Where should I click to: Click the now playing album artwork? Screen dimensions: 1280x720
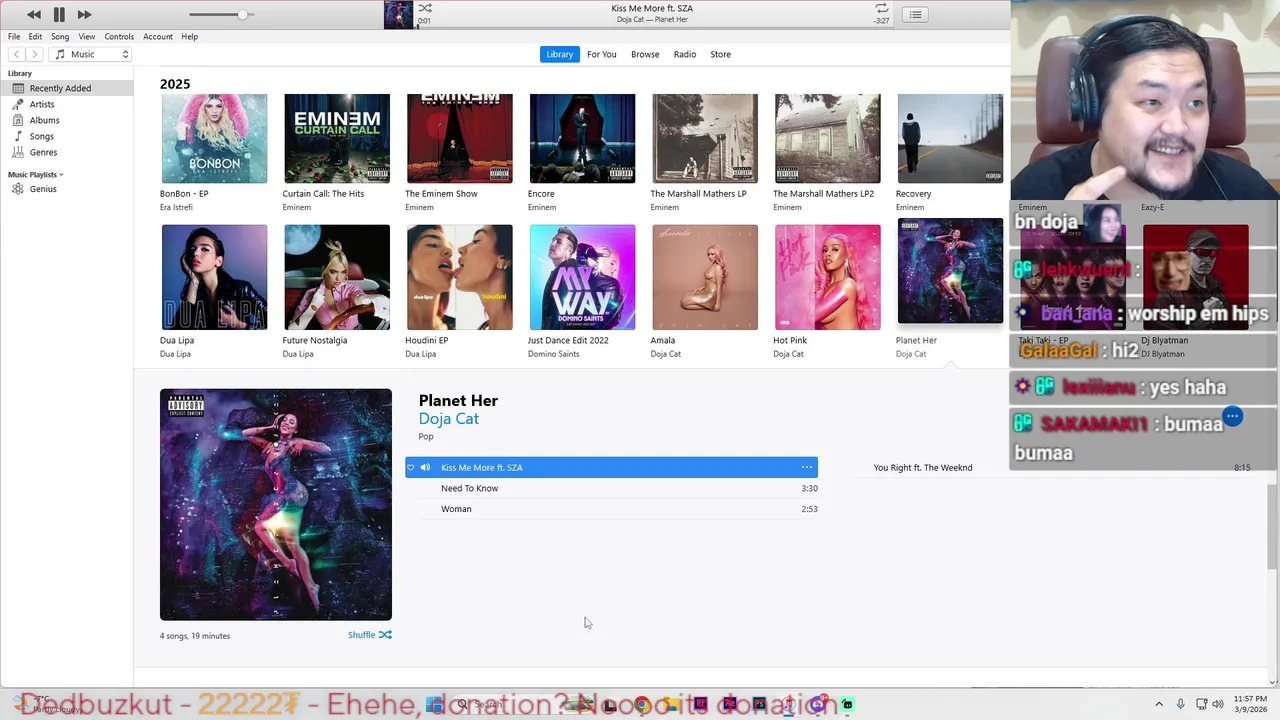(399, 15)
